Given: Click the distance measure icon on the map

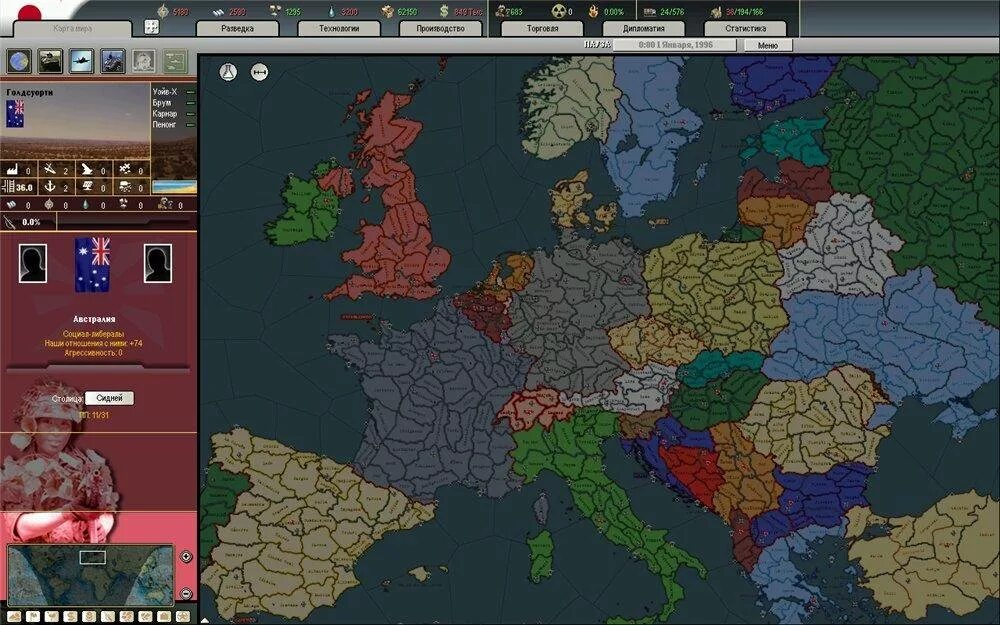Looking at the screenshot, I should [259, 72].
